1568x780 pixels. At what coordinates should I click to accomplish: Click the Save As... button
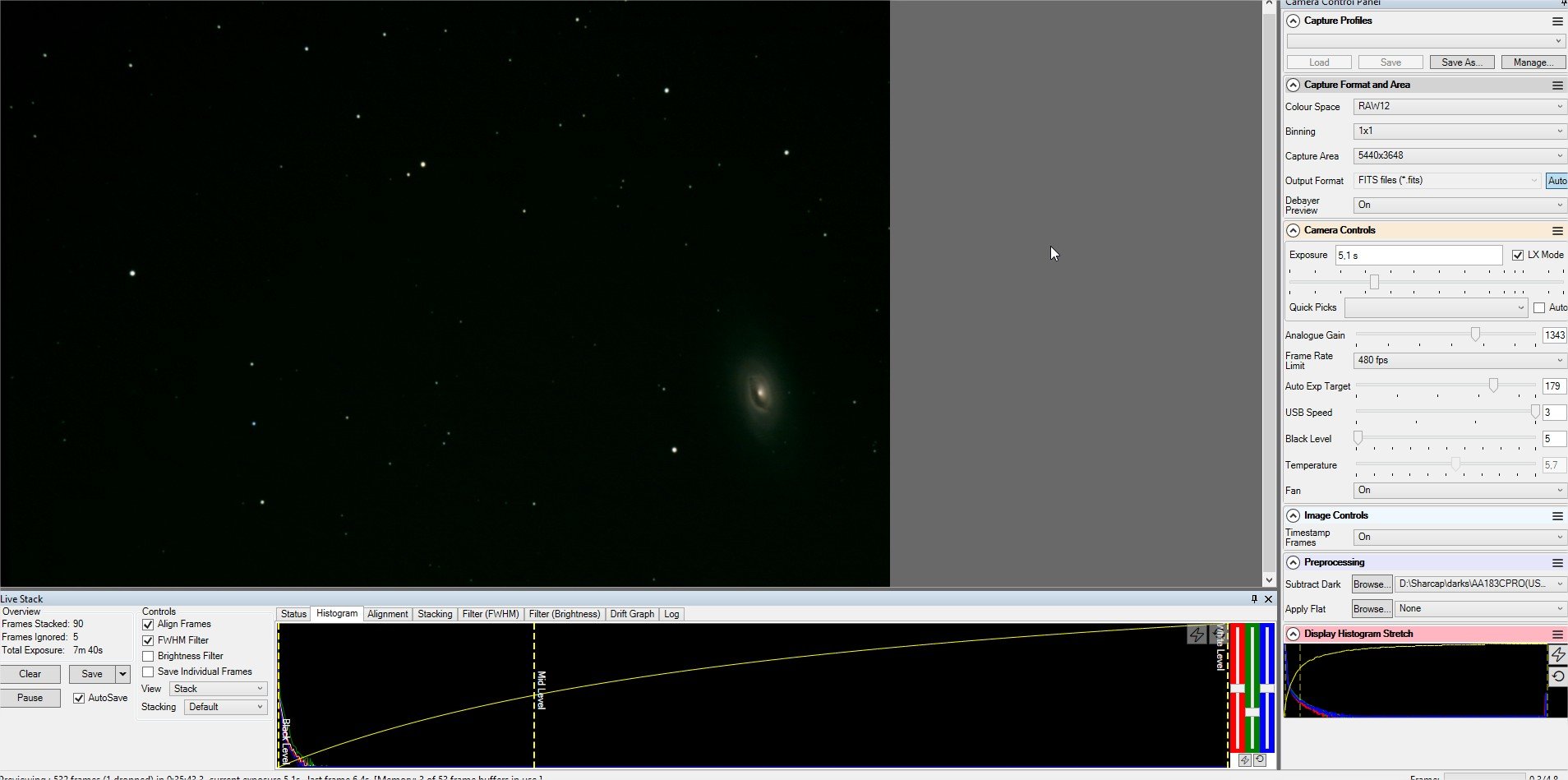1462,62
